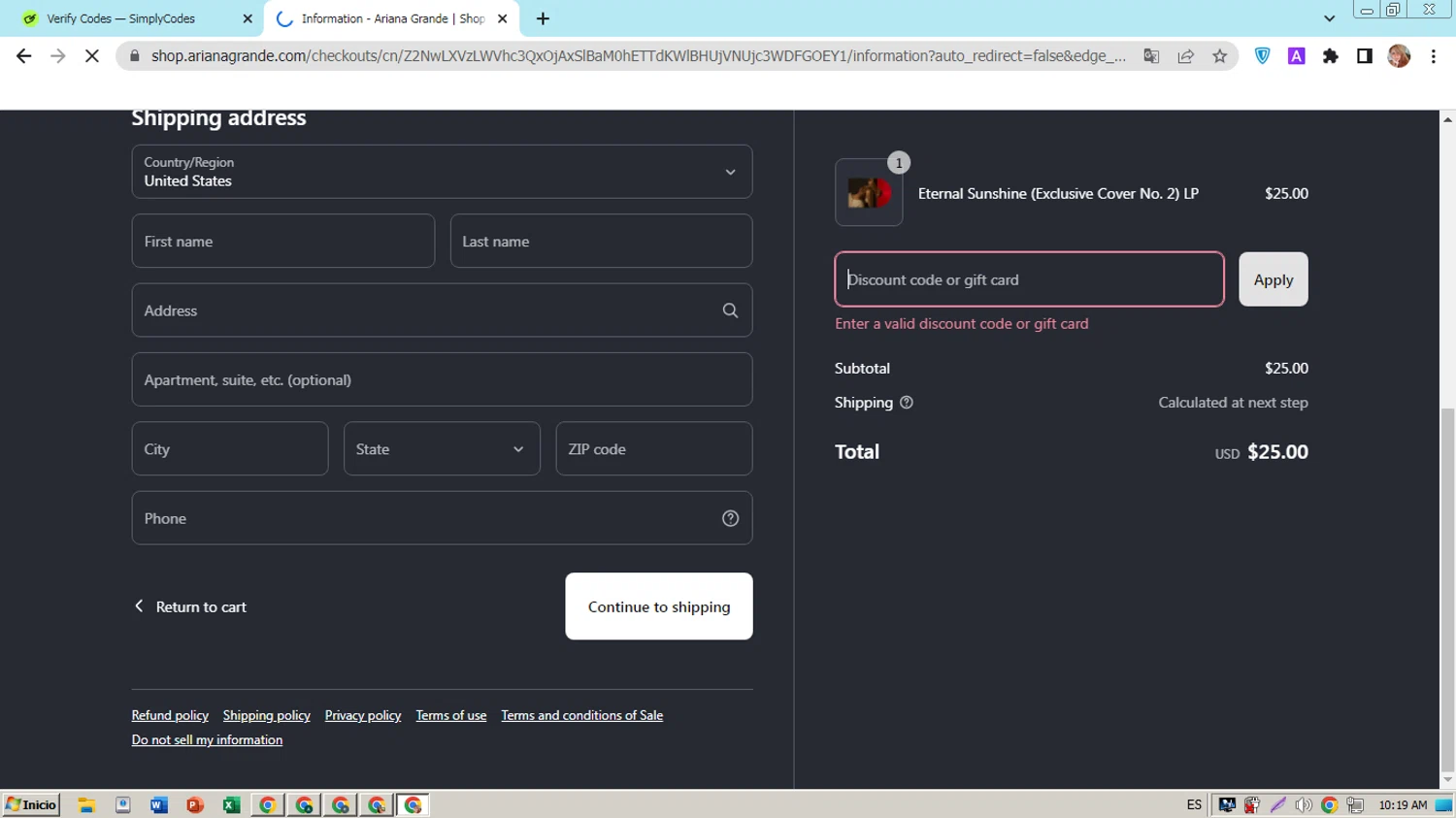
Task: Apply the discount code
Action: coord(1274,279)
